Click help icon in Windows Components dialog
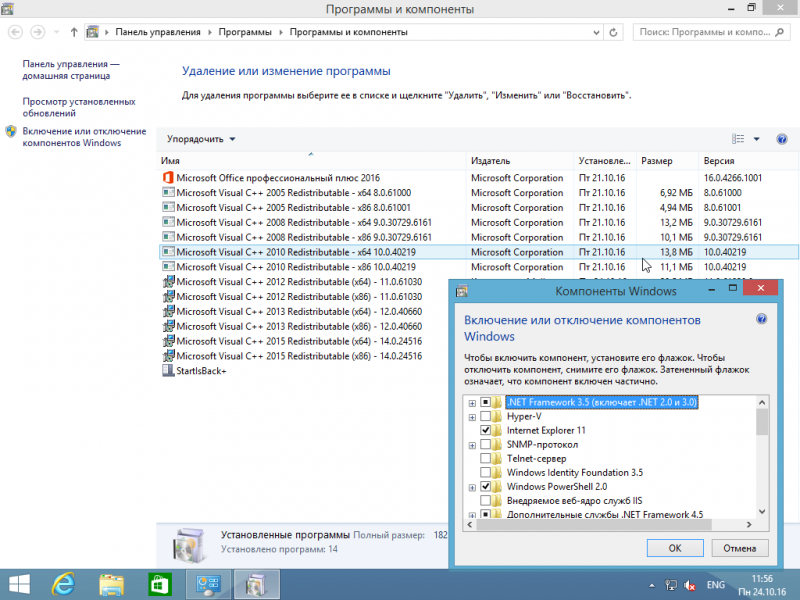 (x=761, y=319)
